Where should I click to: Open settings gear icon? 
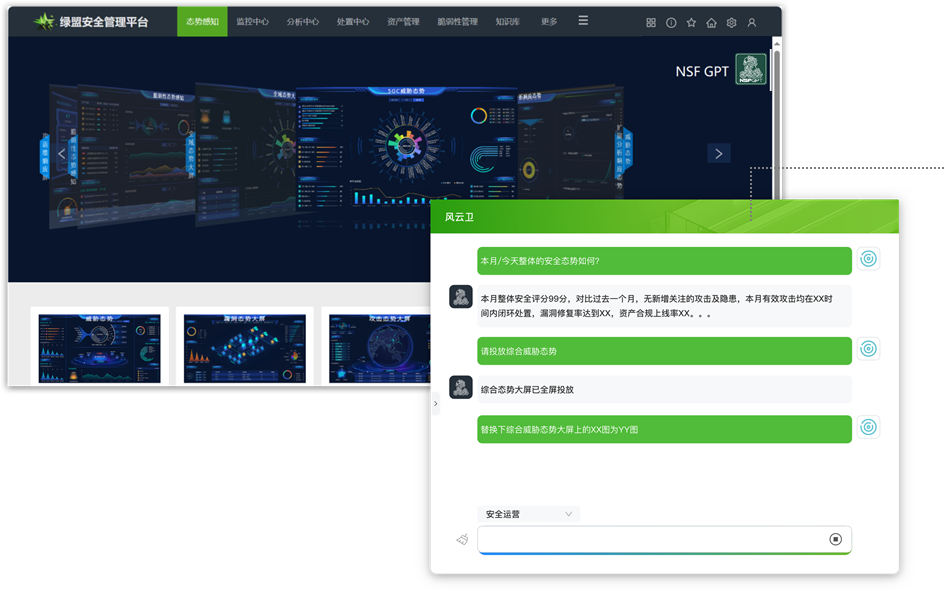coord(731,22)
